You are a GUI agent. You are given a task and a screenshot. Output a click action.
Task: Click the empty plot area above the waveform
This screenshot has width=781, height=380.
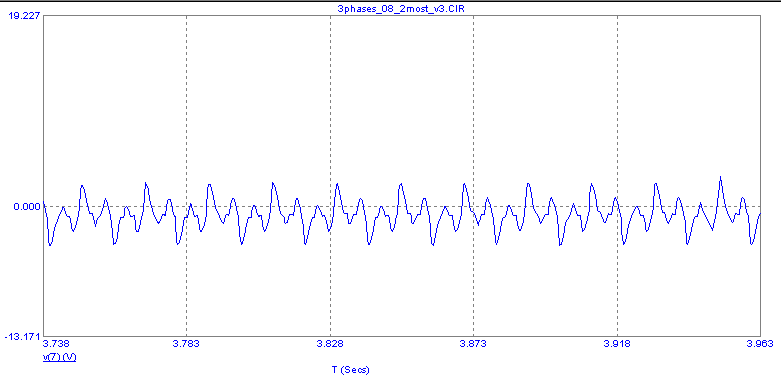coord(401,95)
